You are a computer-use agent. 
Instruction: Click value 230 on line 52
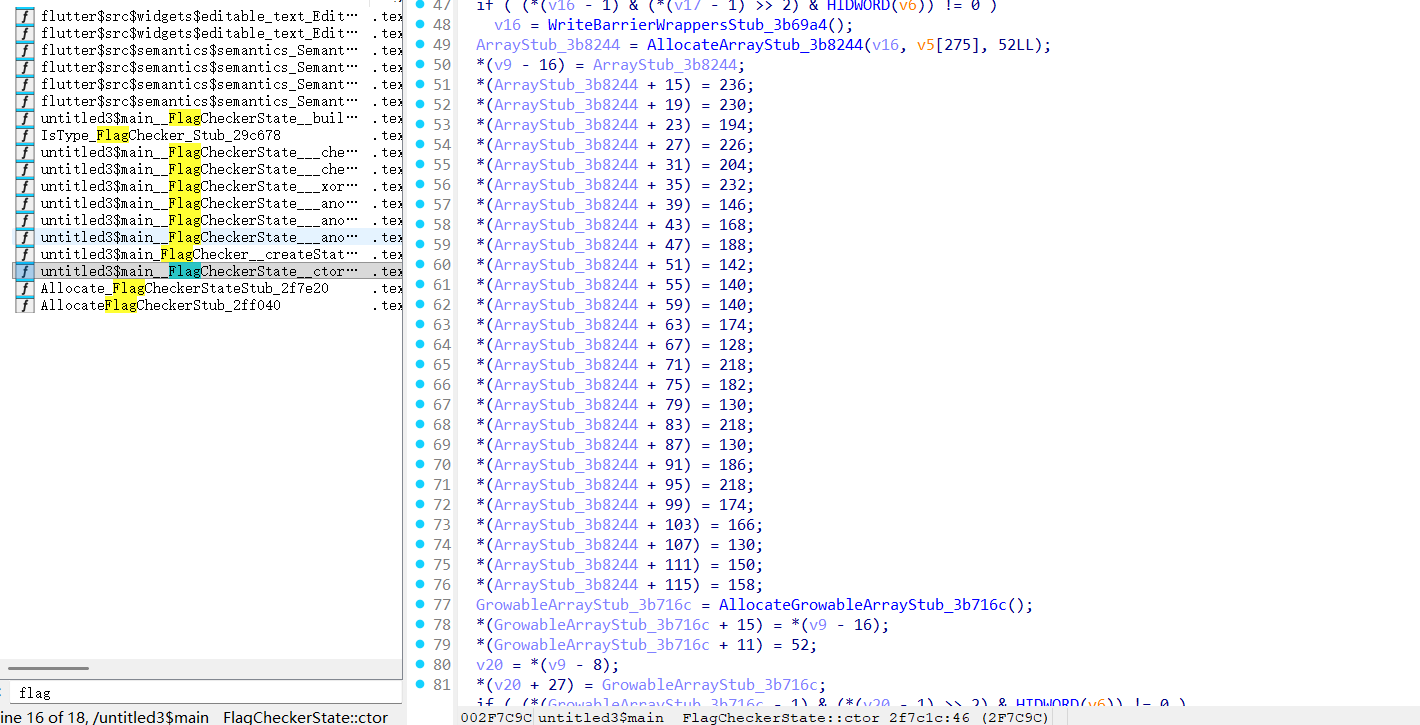pyautogui.click(x=732, y=105)
